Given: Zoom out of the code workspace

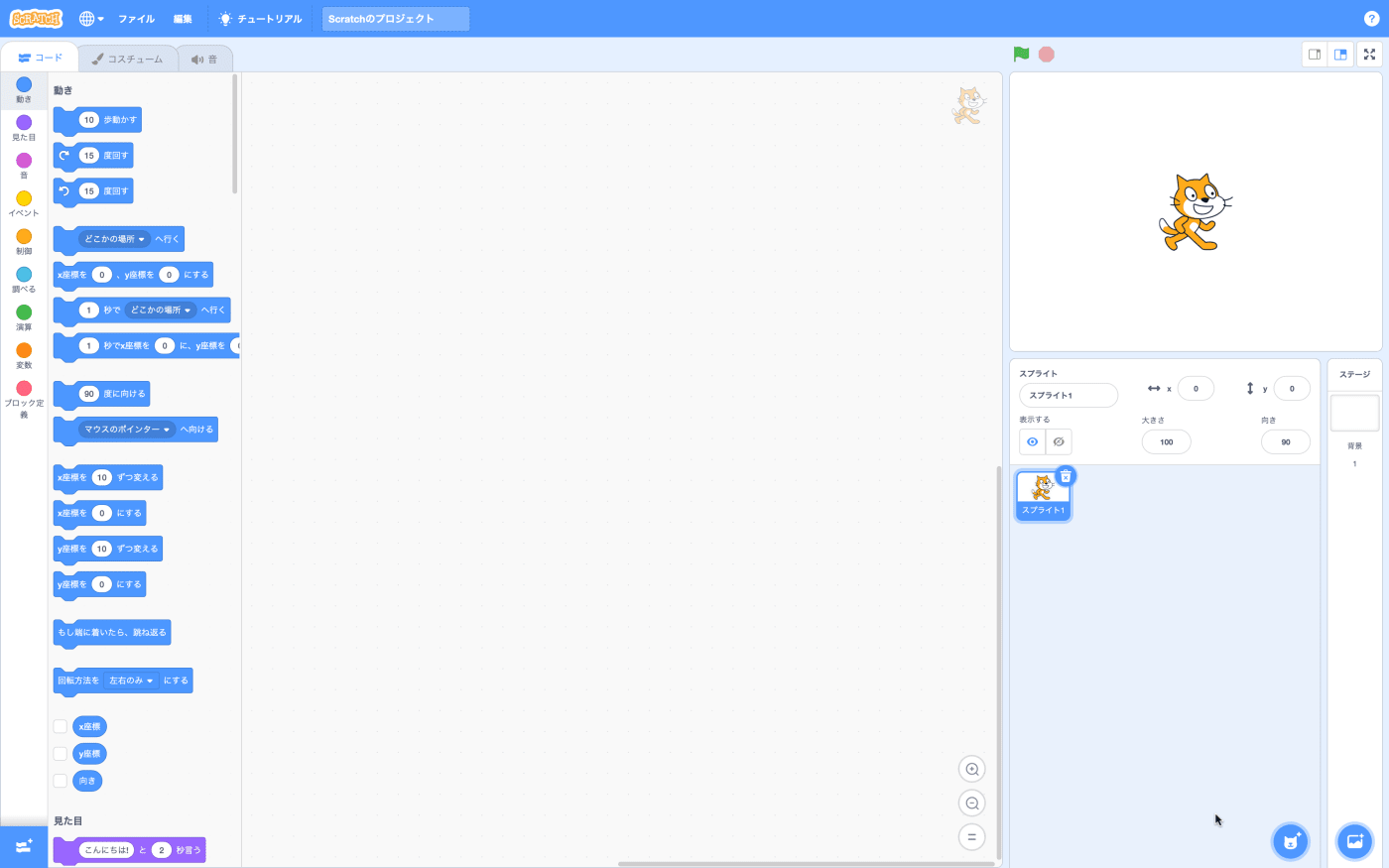Looking at the screenshot, I should pos(972,804).
